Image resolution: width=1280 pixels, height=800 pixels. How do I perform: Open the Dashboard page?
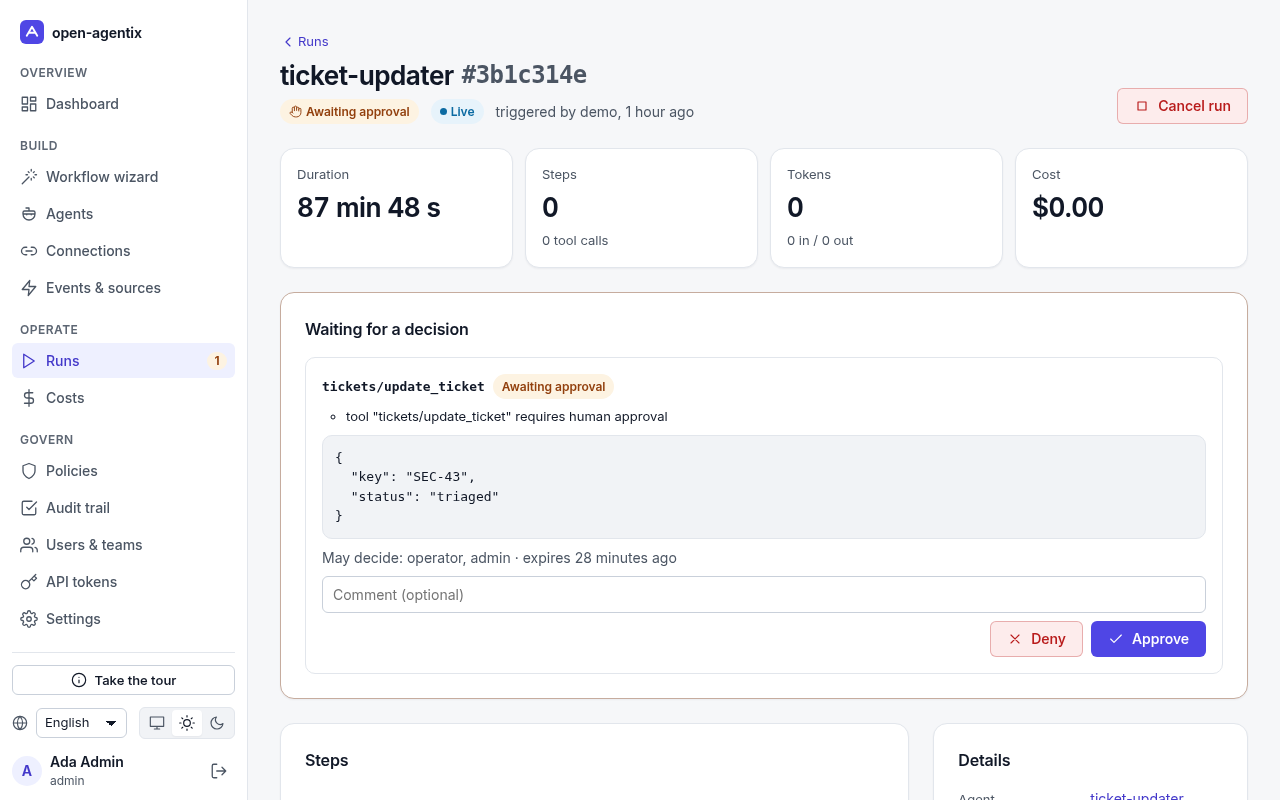click(123, 104)
